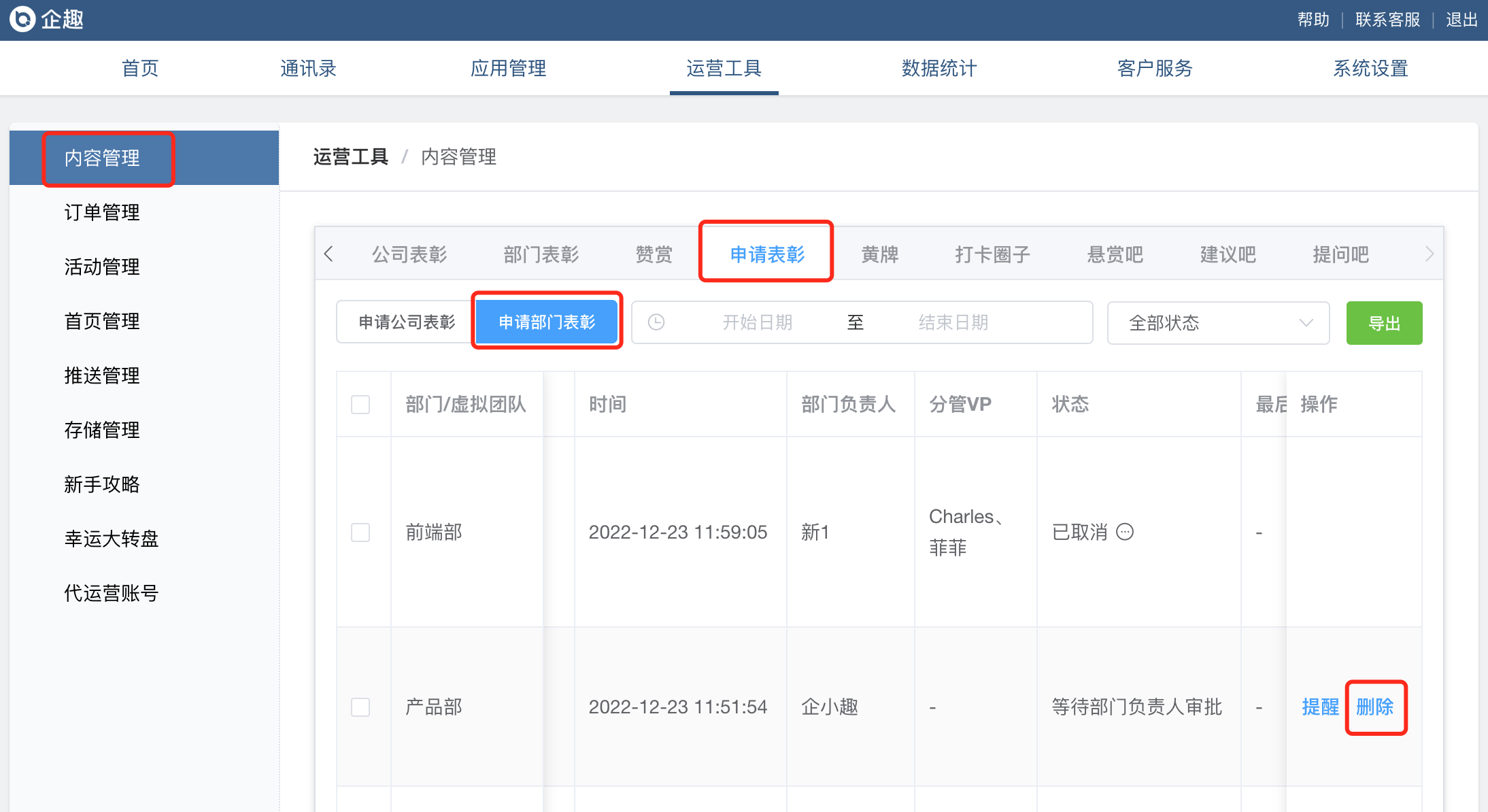1488x812 pixels.
Task: Switch to the 部门表彰 content tab
Action: tap(541, 254)
